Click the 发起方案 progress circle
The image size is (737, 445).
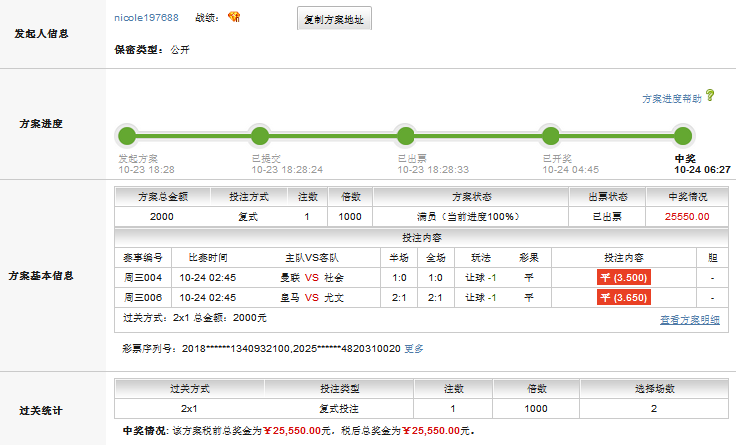pyautogui.click(x=126, y=136)
